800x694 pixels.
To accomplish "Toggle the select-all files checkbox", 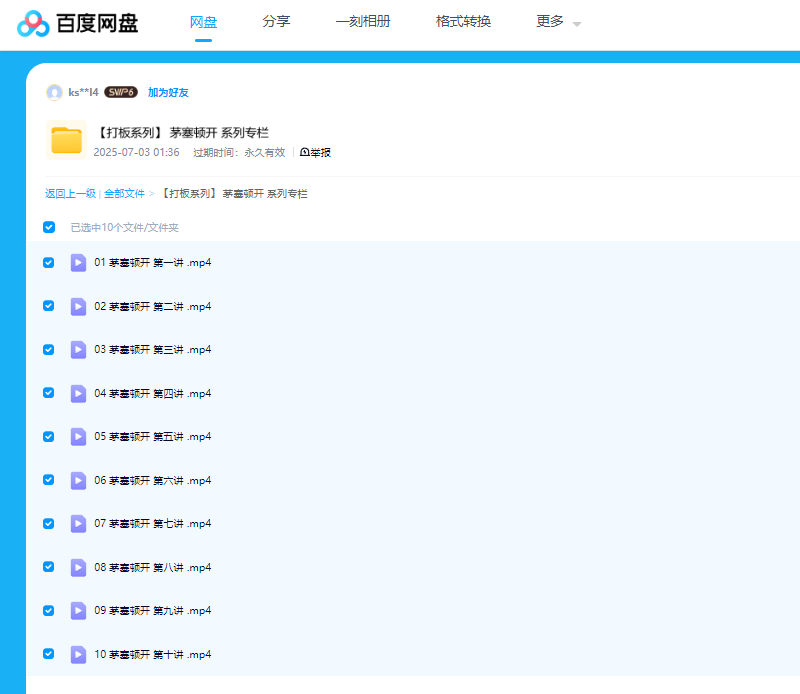I will [49, 227].
